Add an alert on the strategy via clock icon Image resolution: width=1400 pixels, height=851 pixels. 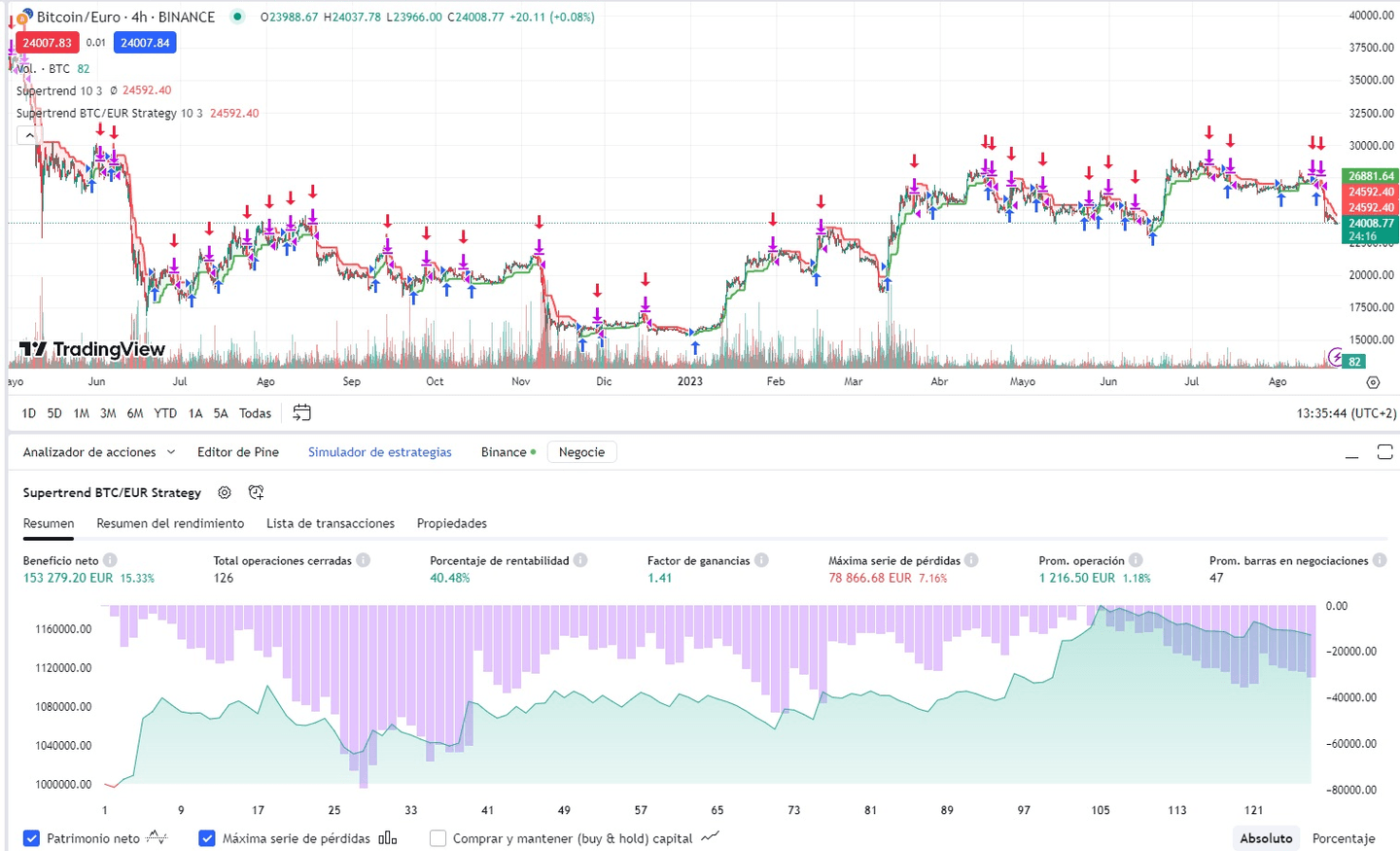[256, 493]
